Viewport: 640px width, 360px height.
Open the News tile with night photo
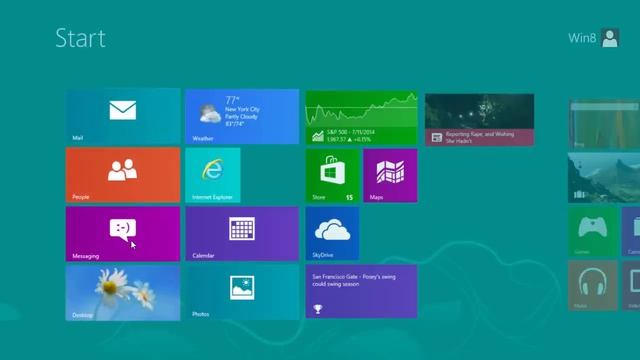click(x=479, y=120)
